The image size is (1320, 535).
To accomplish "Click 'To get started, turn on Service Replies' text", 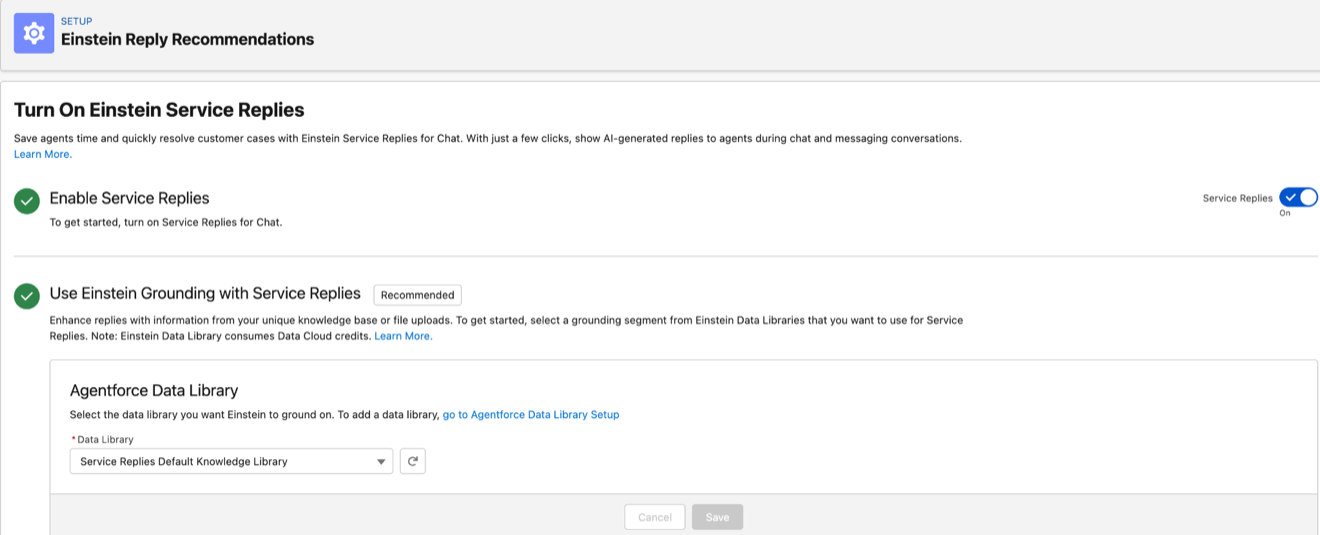I will pyautogui.click(x=166, y=222).
